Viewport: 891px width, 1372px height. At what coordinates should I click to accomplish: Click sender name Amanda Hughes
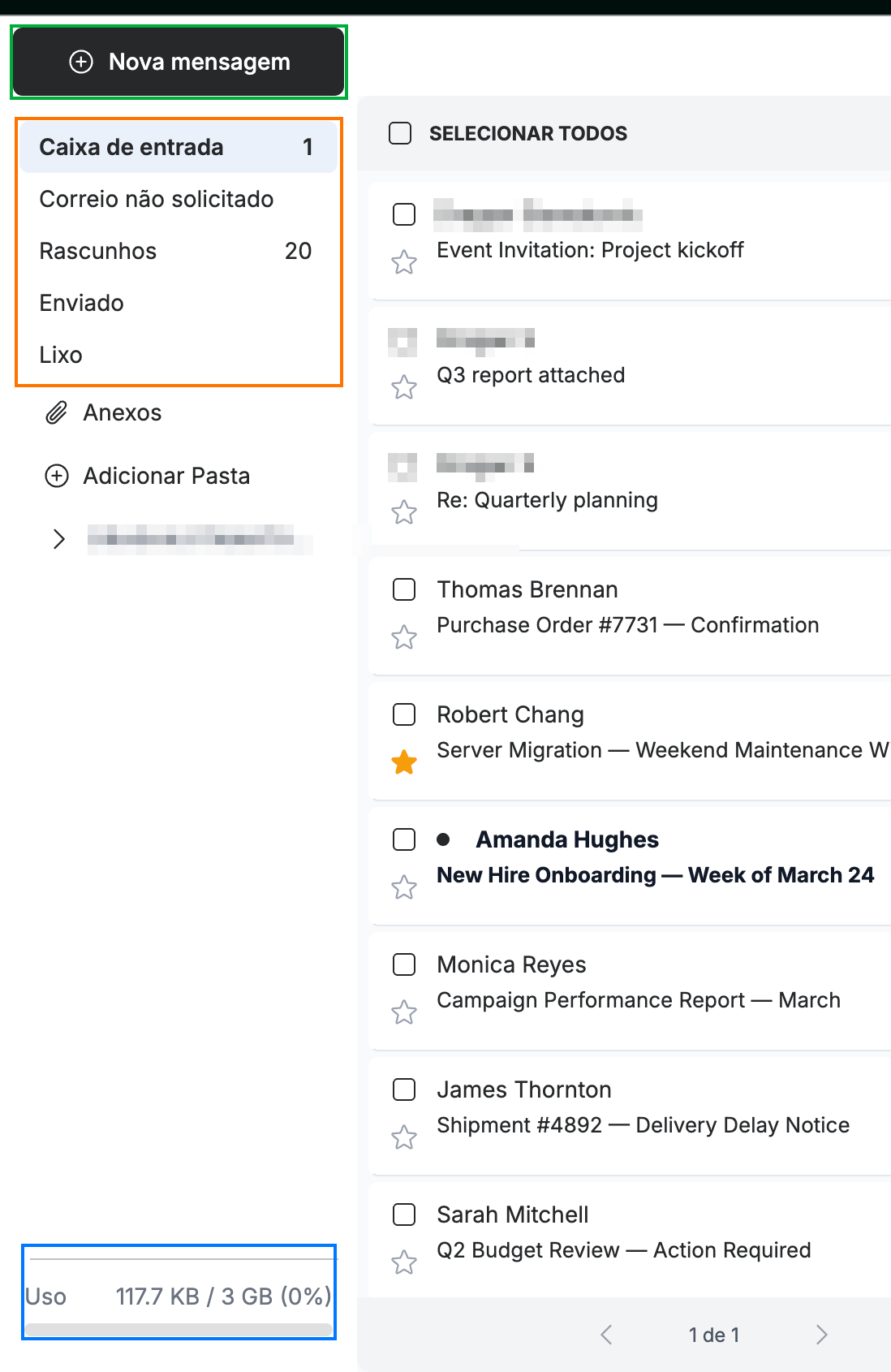tap(567, 839)
